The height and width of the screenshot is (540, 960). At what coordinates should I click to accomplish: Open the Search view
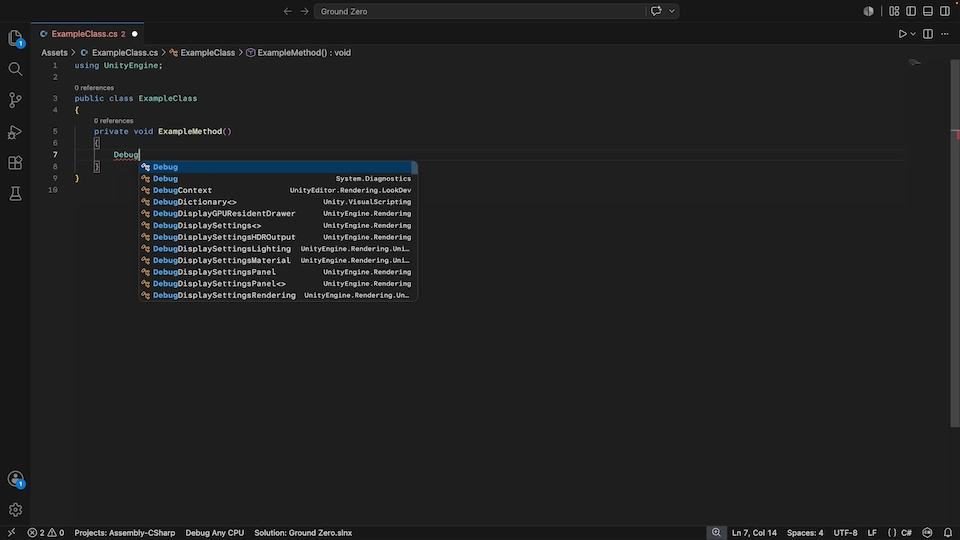point(15,69)
